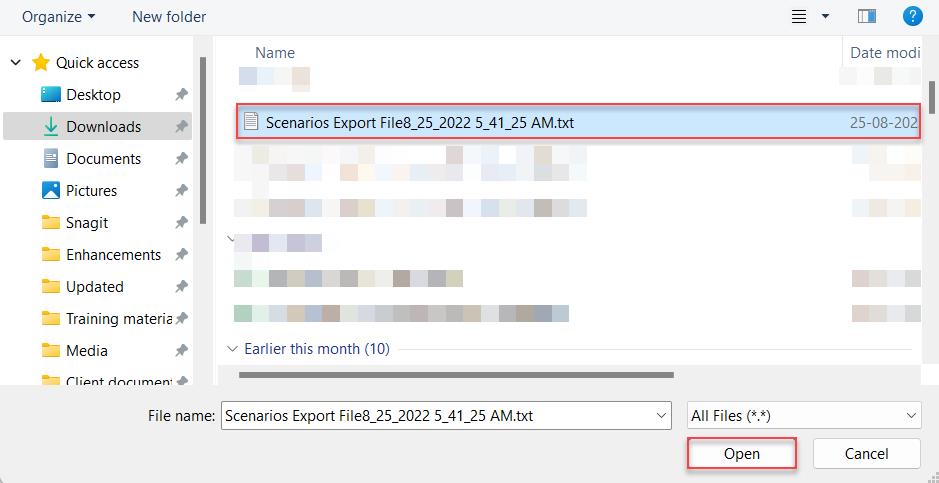This screenshot has width=939, height=483.
Task: Open the Pictures icon in sidebar
Action: point(51,190)
